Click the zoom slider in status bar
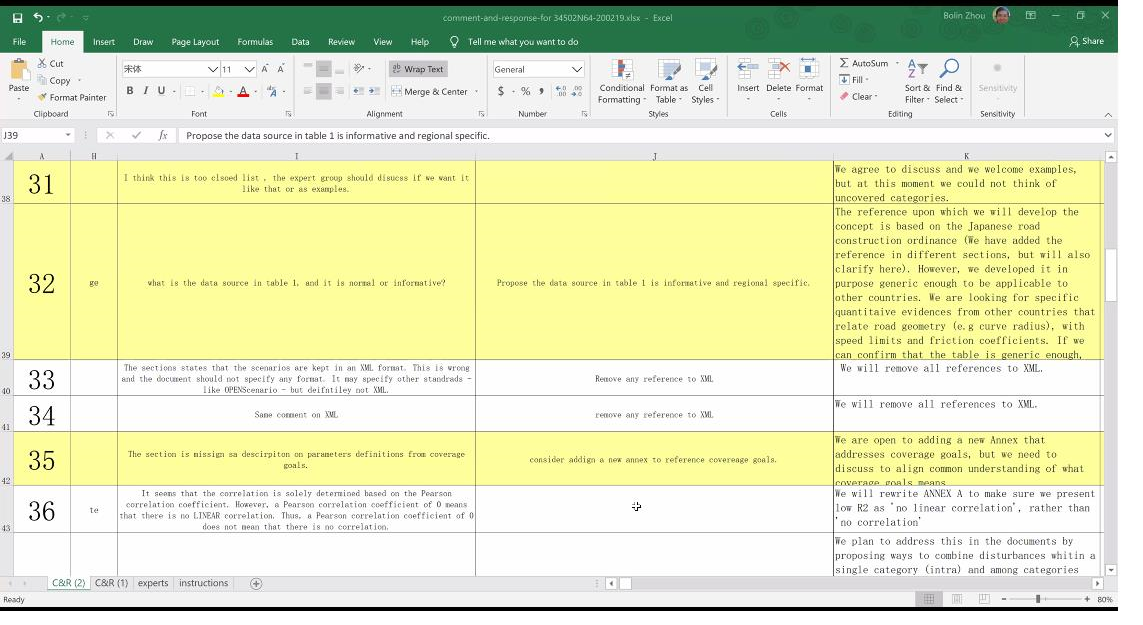 (x=1038, y=599)
